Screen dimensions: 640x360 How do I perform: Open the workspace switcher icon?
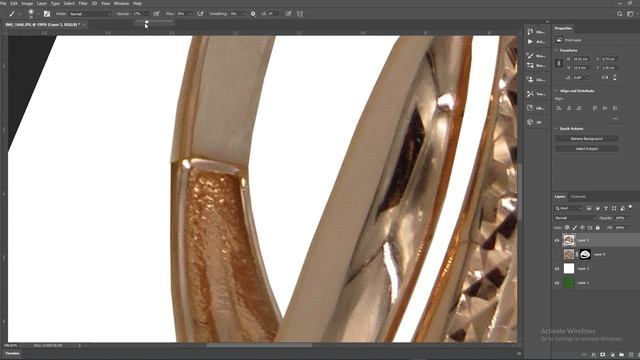coord(630,14)
